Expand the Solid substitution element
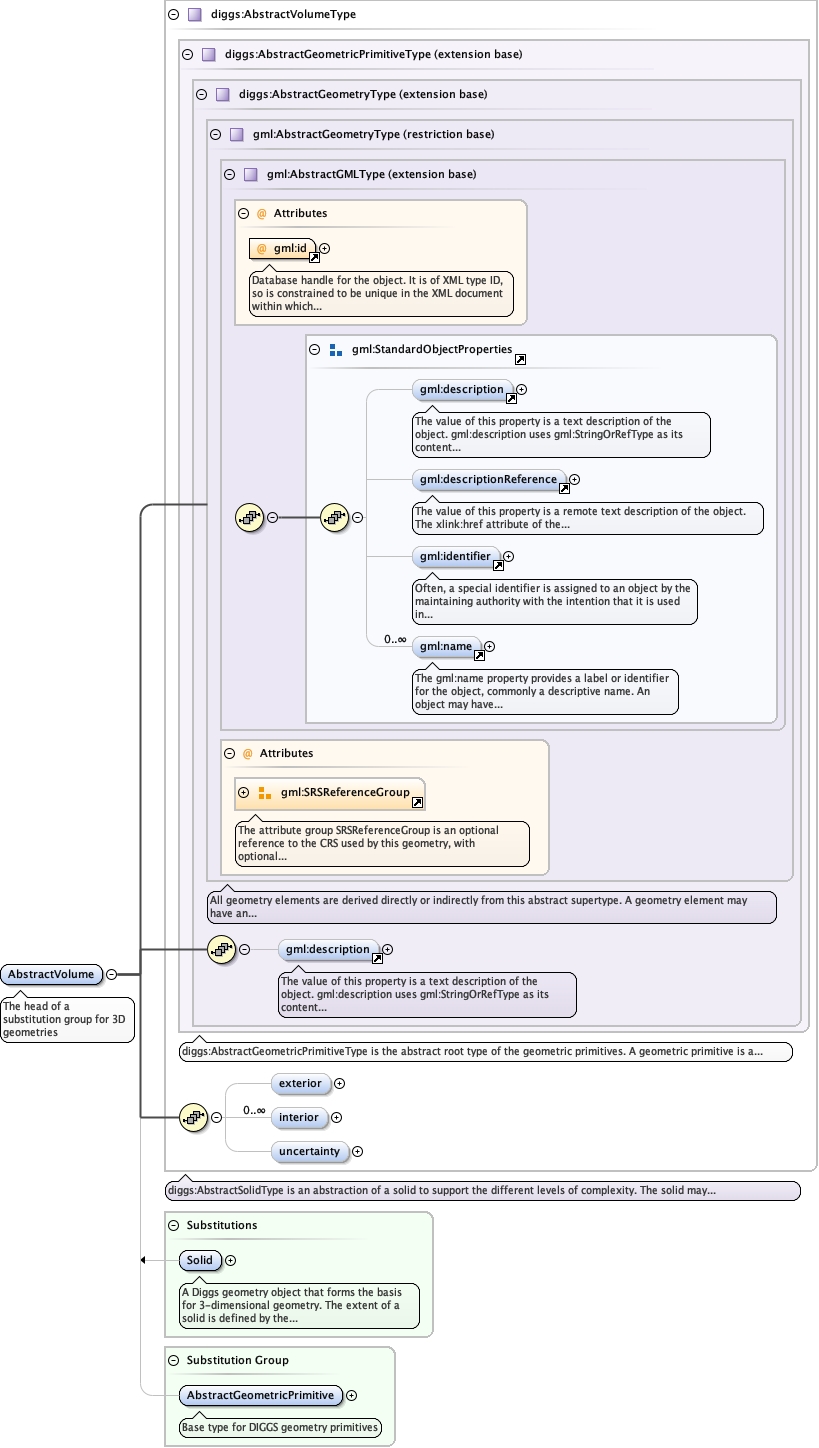 pyautogui.click(x=231, y=1261)
